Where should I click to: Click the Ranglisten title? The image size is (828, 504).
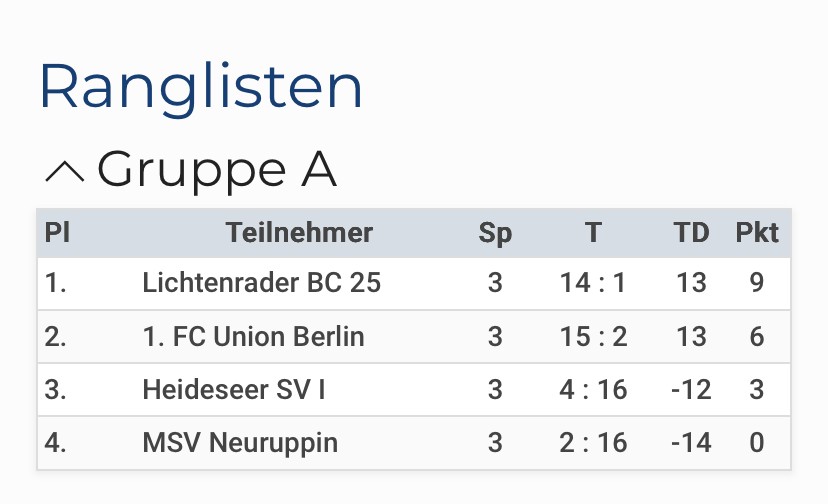200,87
